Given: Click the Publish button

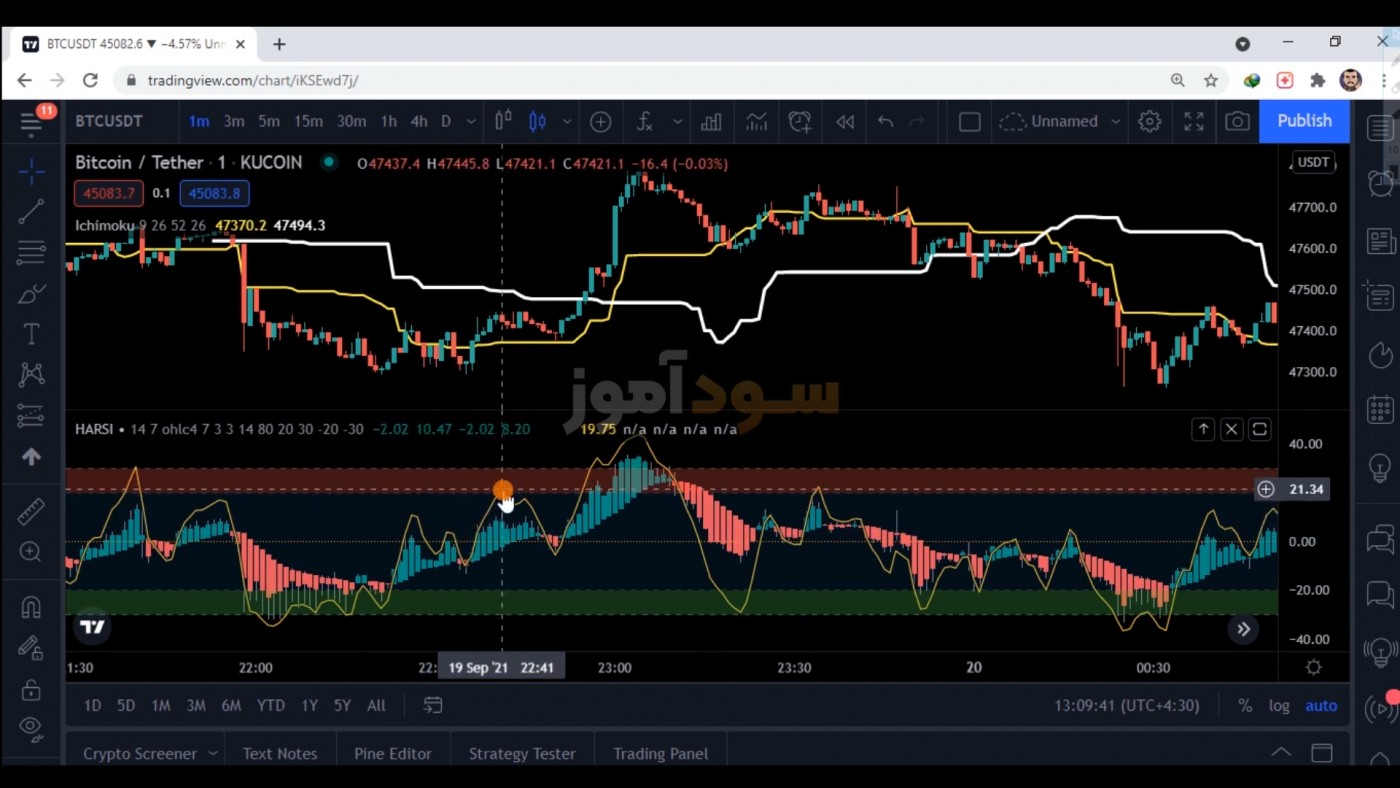Looking at the screenshot, I should click(1304, 121).
